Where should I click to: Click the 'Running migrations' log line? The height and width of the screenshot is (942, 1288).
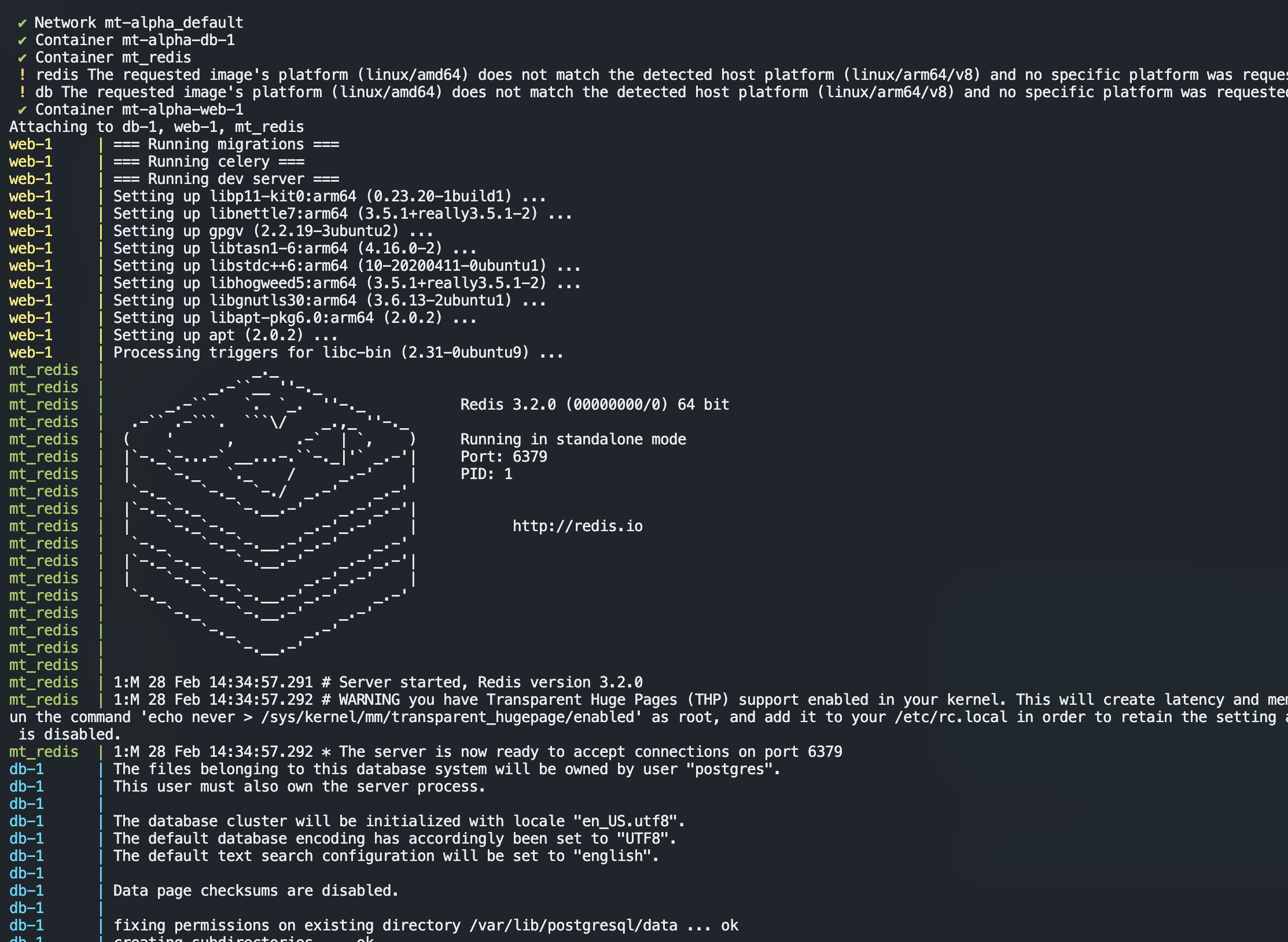tap(226, 145)
